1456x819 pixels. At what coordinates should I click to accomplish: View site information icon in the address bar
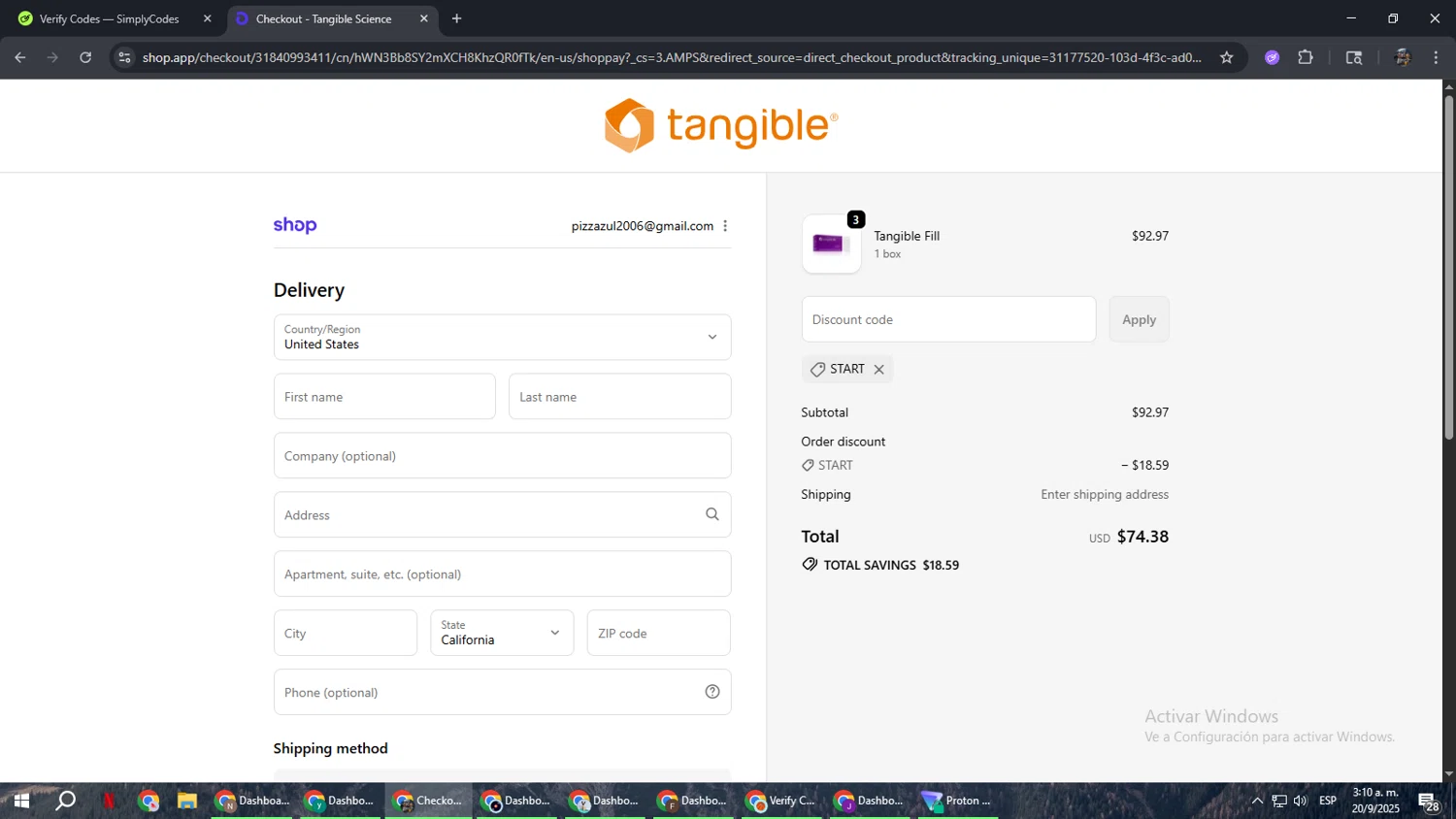(x=124, y=57)
